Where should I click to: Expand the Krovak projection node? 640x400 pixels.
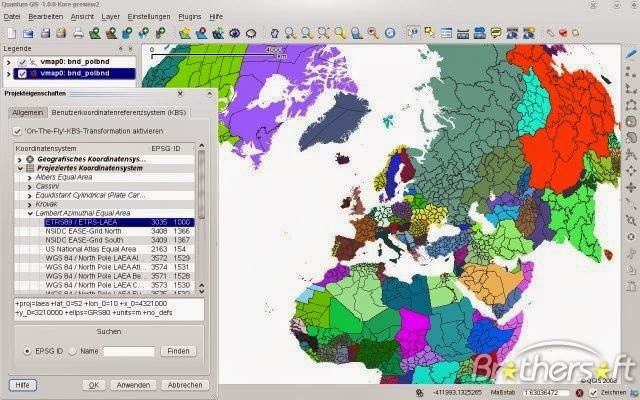29,204
